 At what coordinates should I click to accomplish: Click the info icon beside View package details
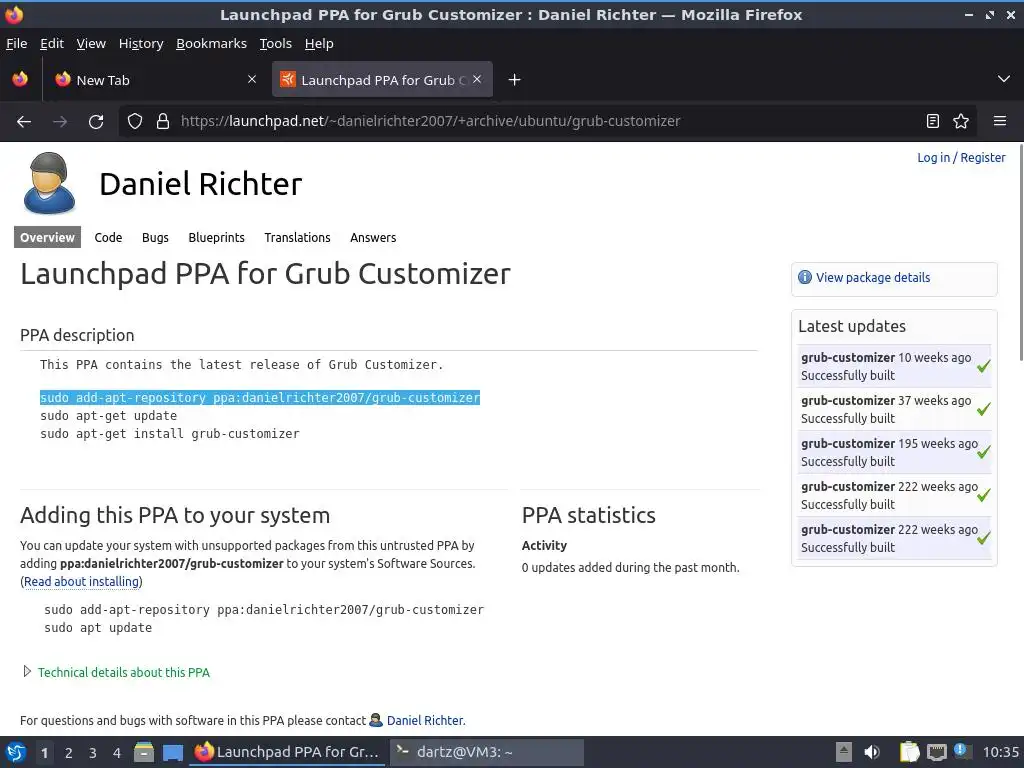click(x=805, y=278)
